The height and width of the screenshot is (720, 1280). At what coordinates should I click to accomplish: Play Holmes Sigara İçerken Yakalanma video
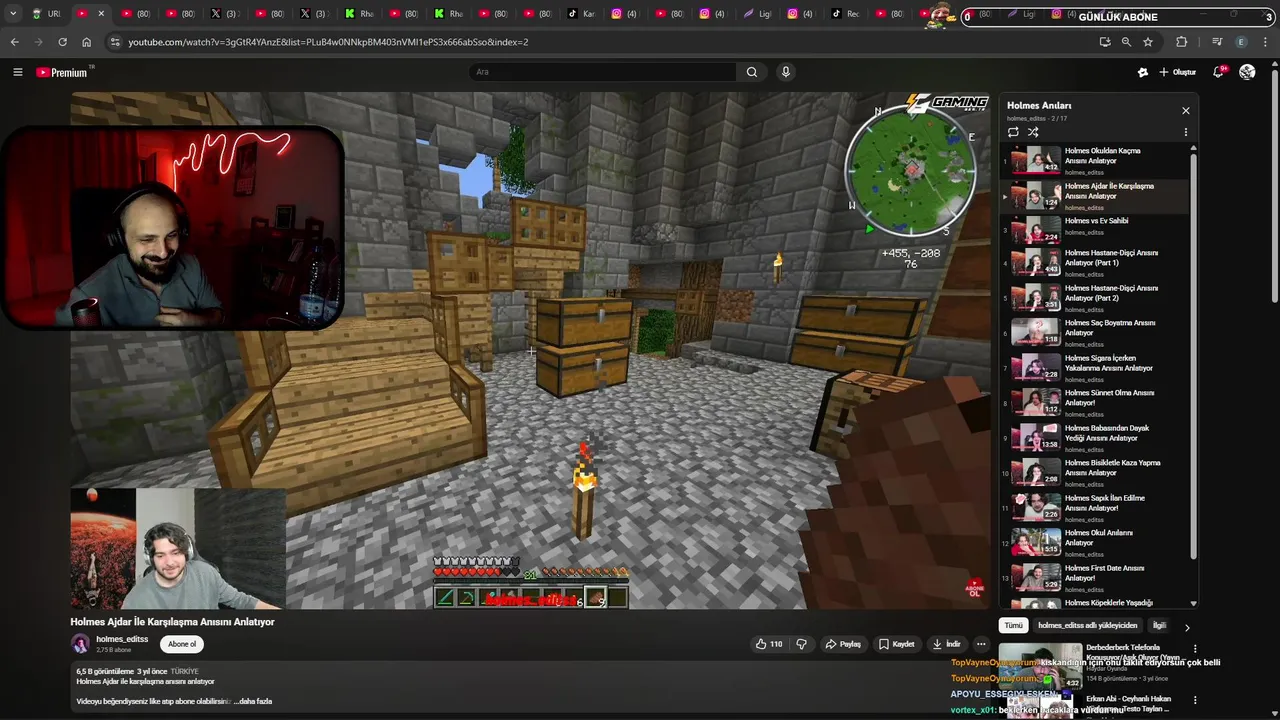[x=1096, y=368]
